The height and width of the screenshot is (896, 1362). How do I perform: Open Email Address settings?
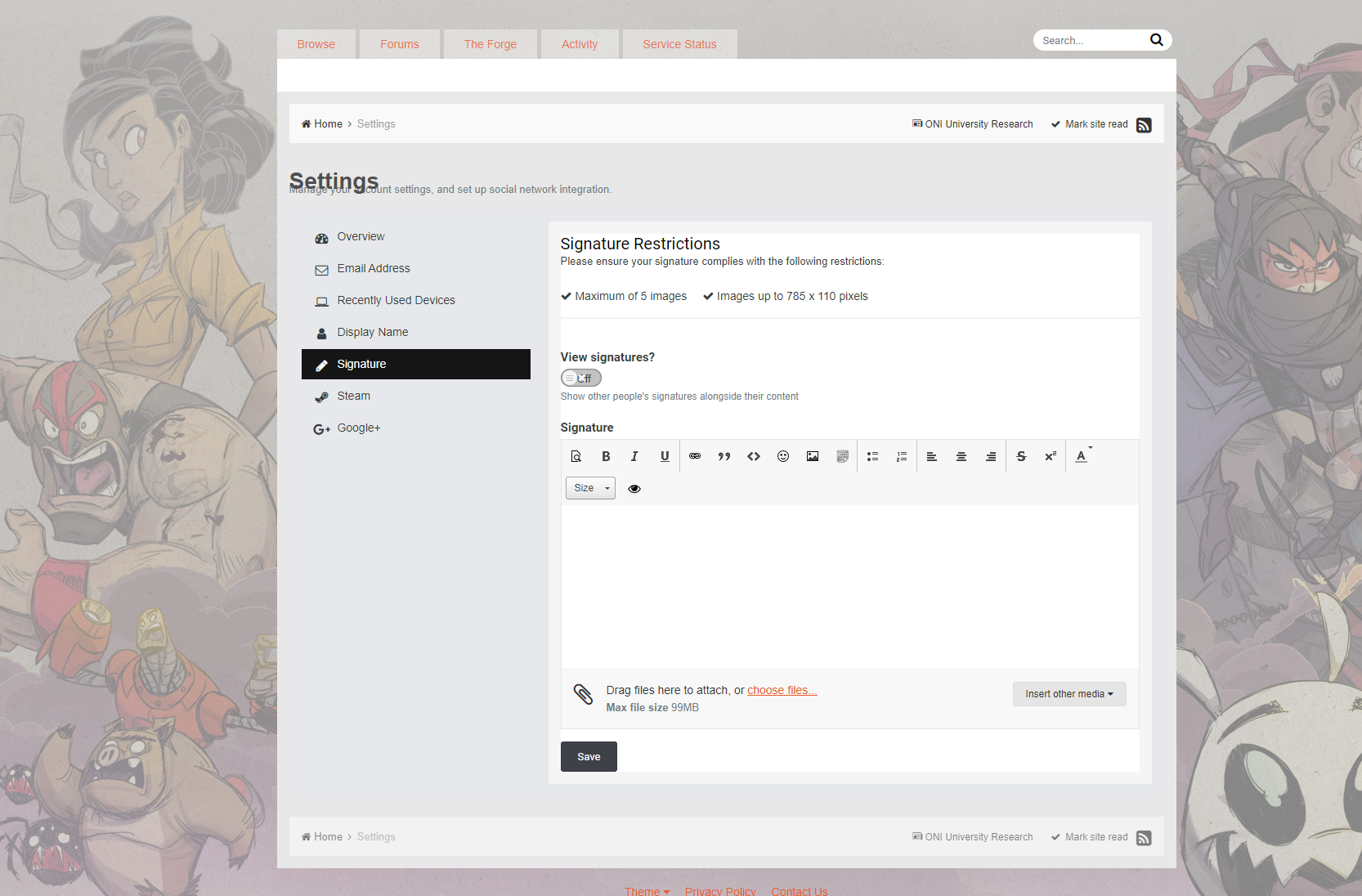point(416,269)
